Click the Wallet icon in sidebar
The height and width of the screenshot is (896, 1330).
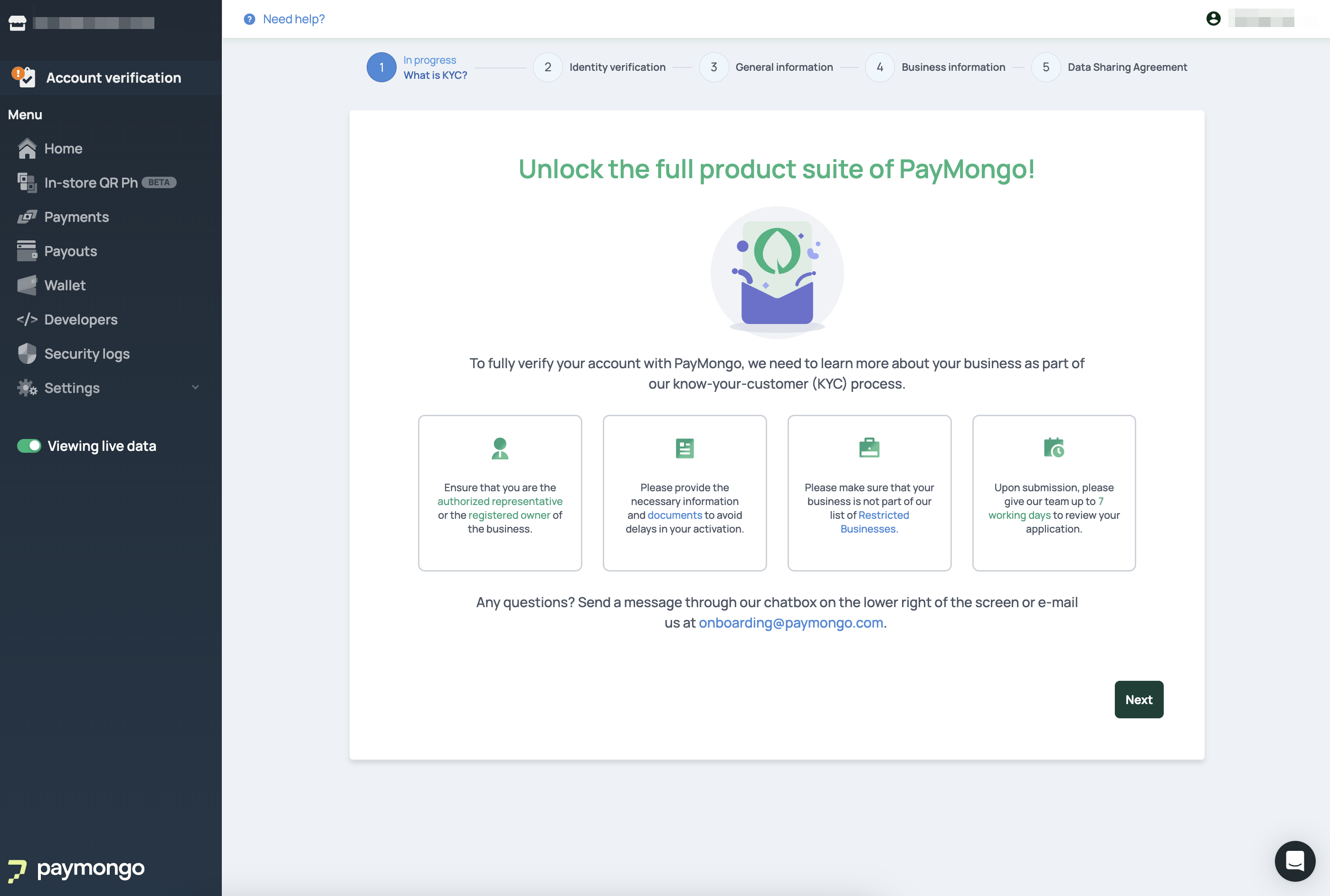pyautogui.click(x=27, y=285)
